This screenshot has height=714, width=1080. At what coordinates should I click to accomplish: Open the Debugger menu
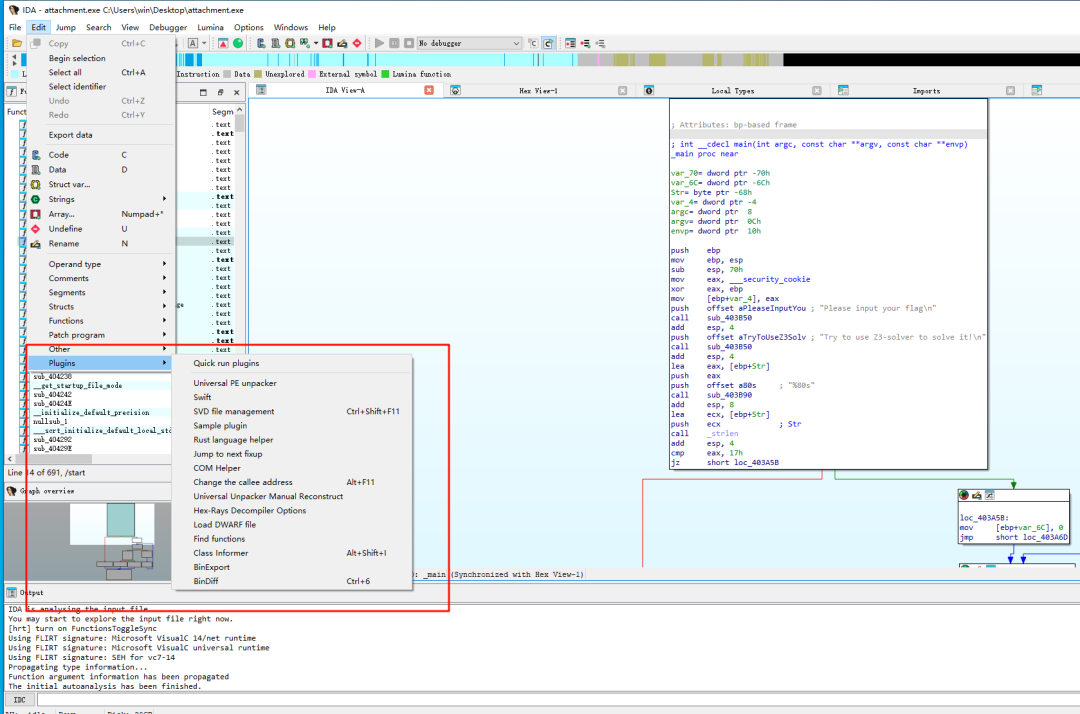[x=168, y=28]
